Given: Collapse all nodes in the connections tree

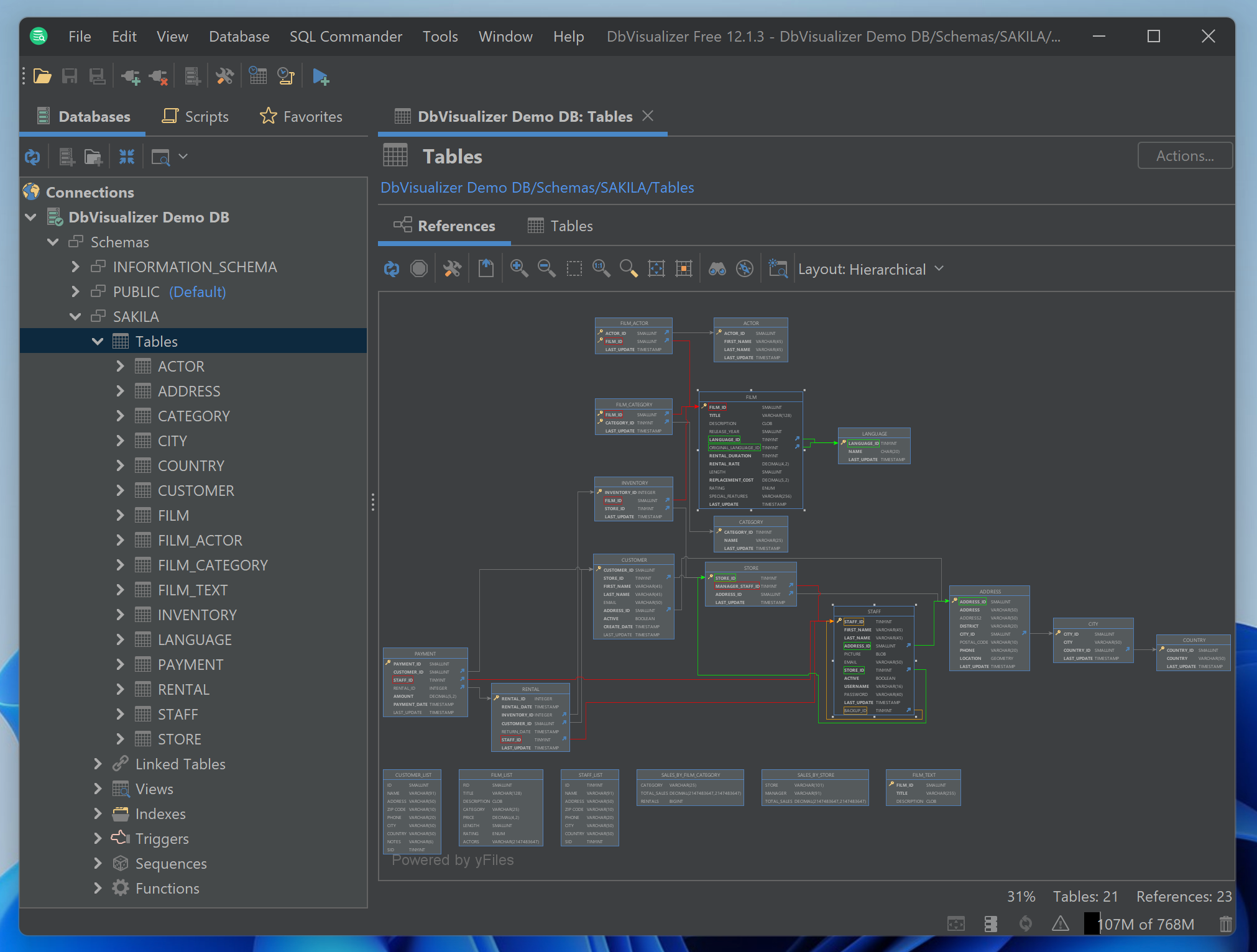Looking at the screenshot, I should point(127,157).
